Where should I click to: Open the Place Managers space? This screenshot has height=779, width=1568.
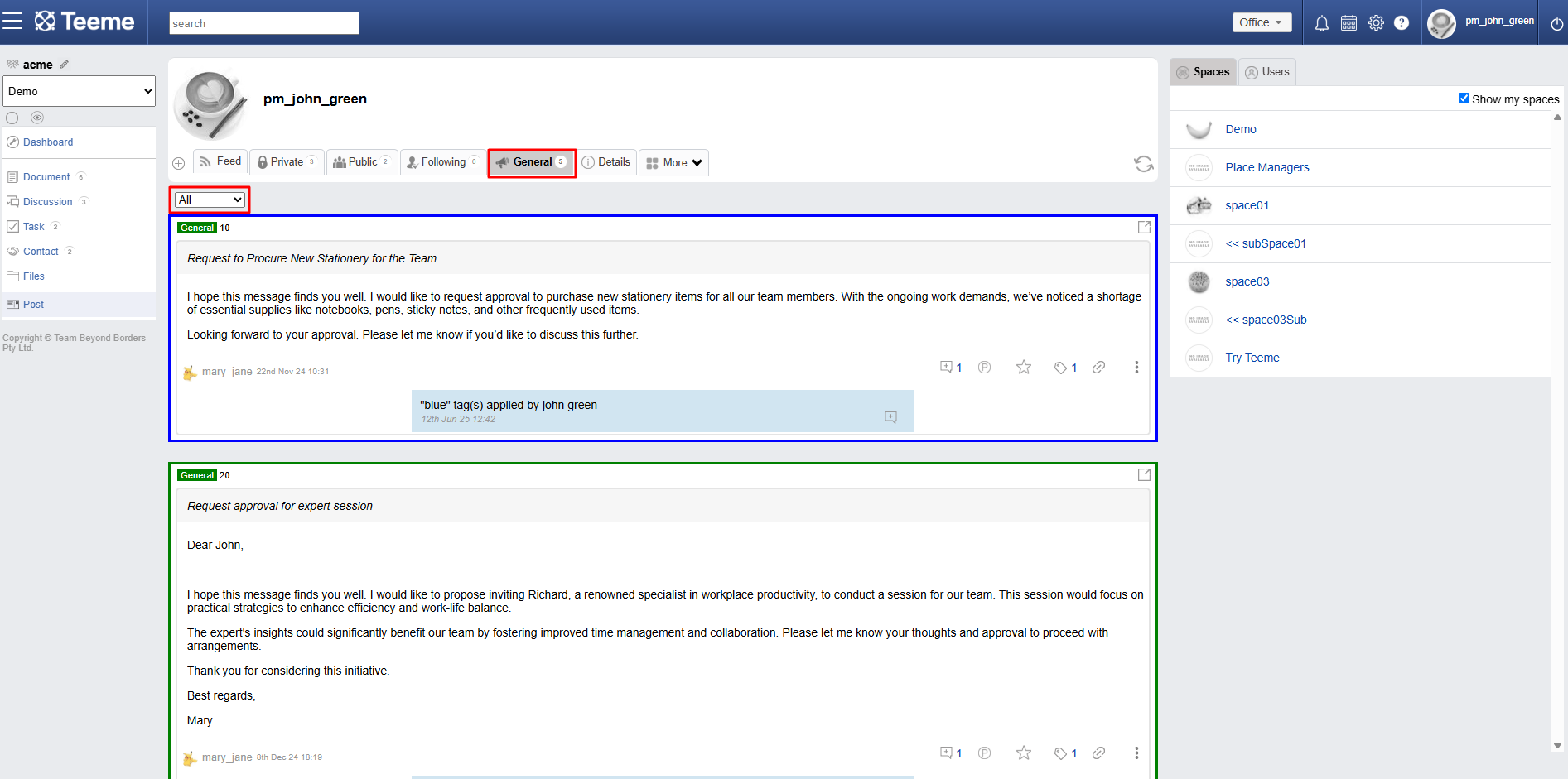(x=1267, y=167)
